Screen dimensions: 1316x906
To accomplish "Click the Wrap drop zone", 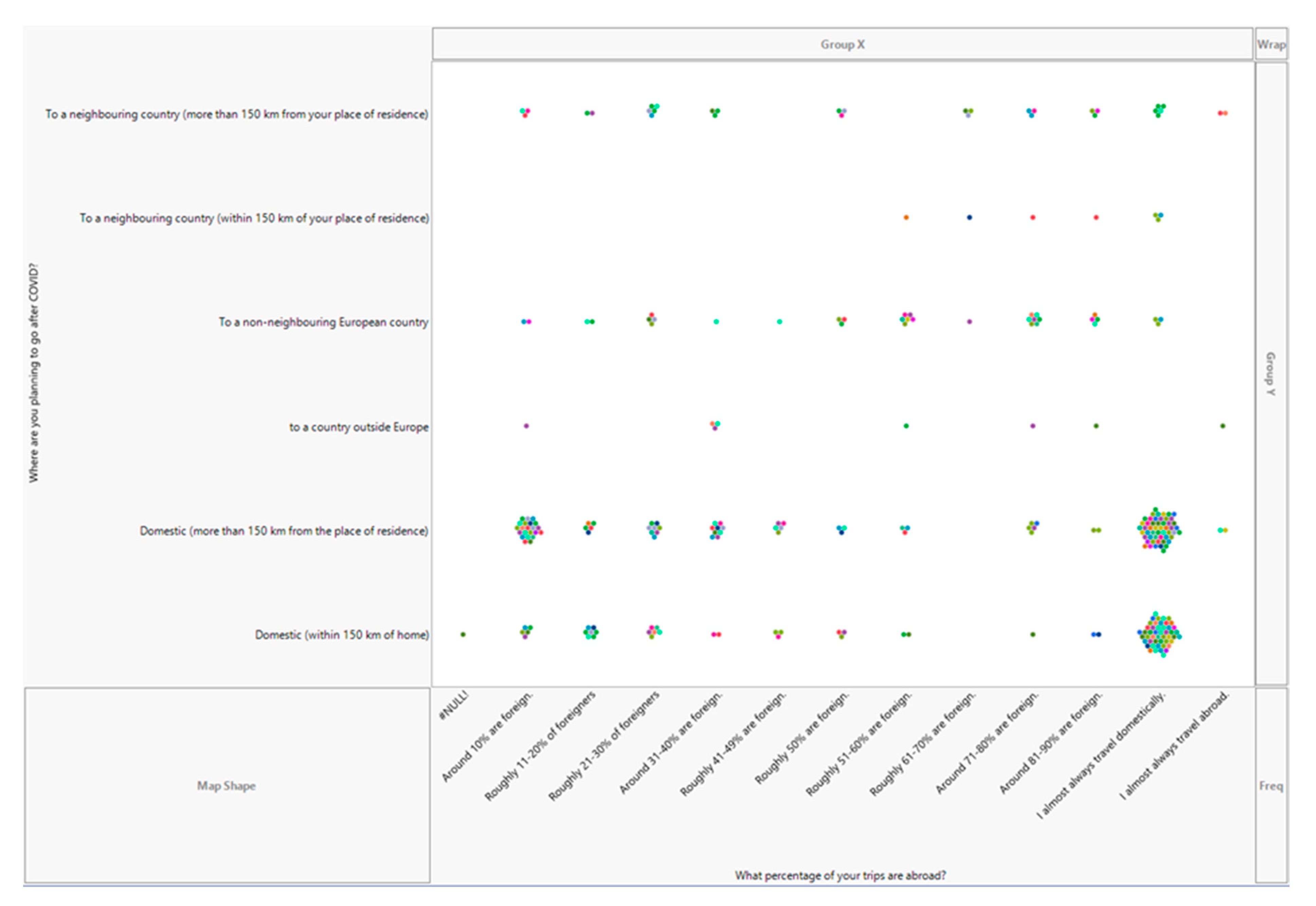I will coord(1270,44).
